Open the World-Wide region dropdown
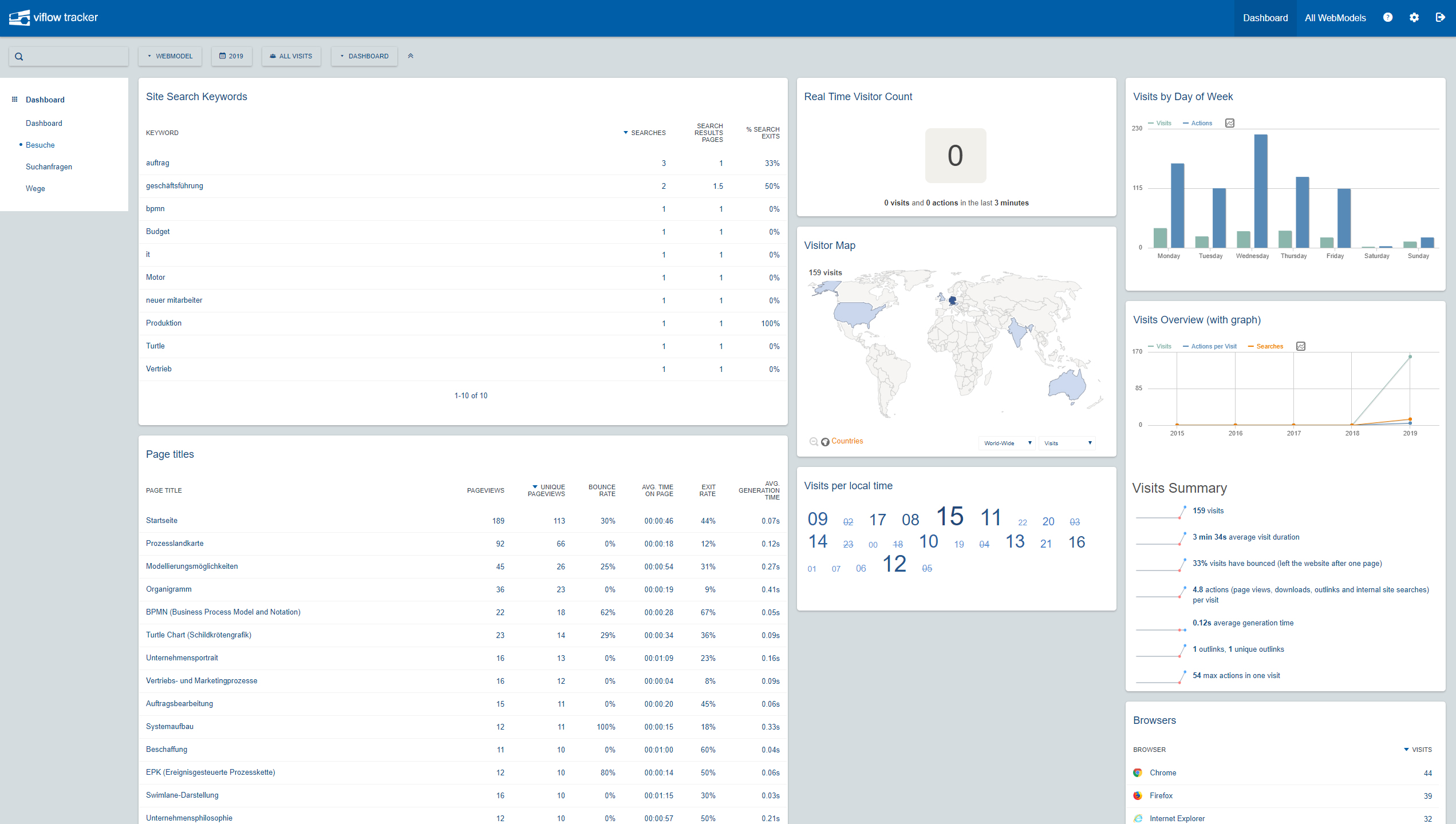1456x824 pixels. 1007,443
